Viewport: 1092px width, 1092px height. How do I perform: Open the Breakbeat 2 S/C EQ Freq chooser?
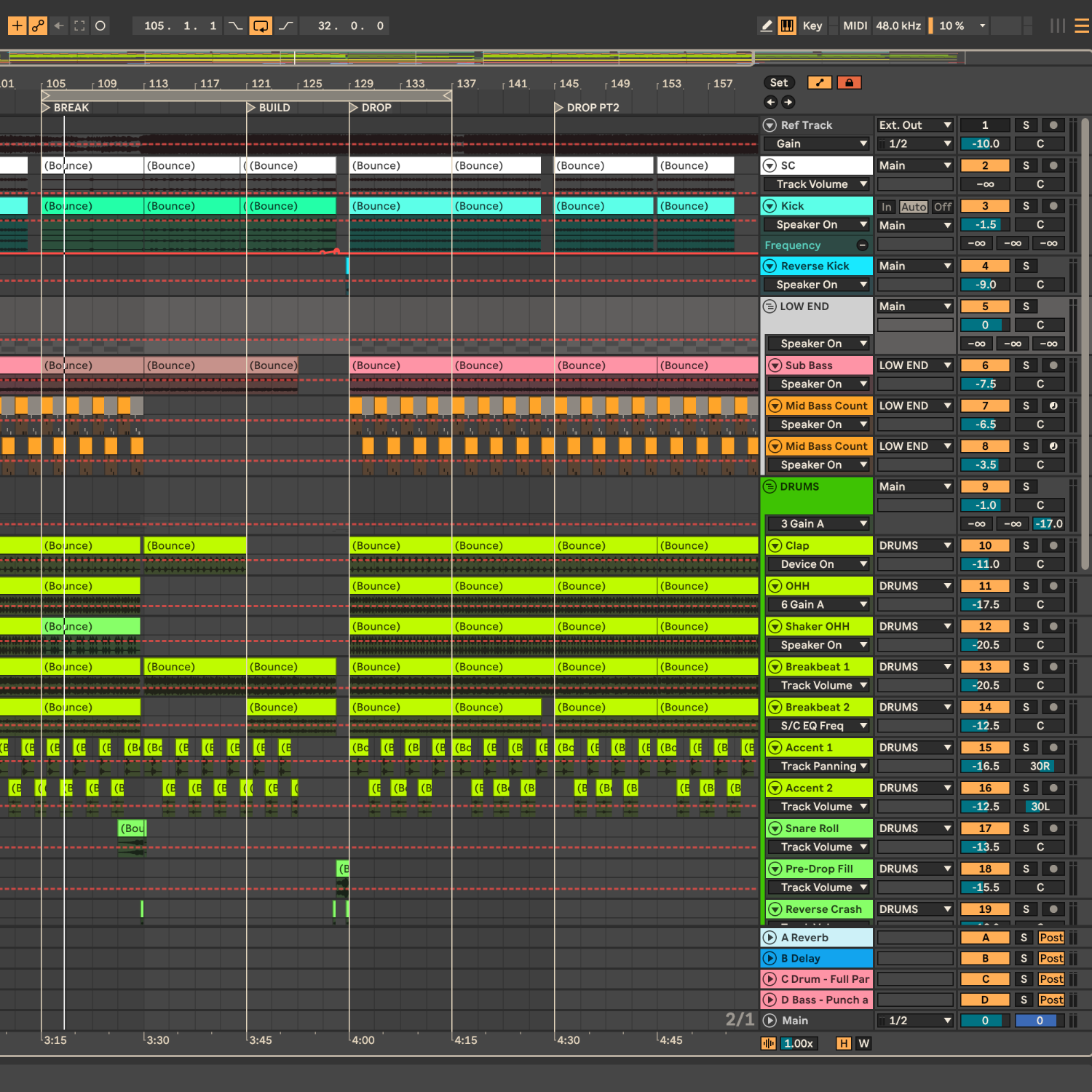[818, 726]
